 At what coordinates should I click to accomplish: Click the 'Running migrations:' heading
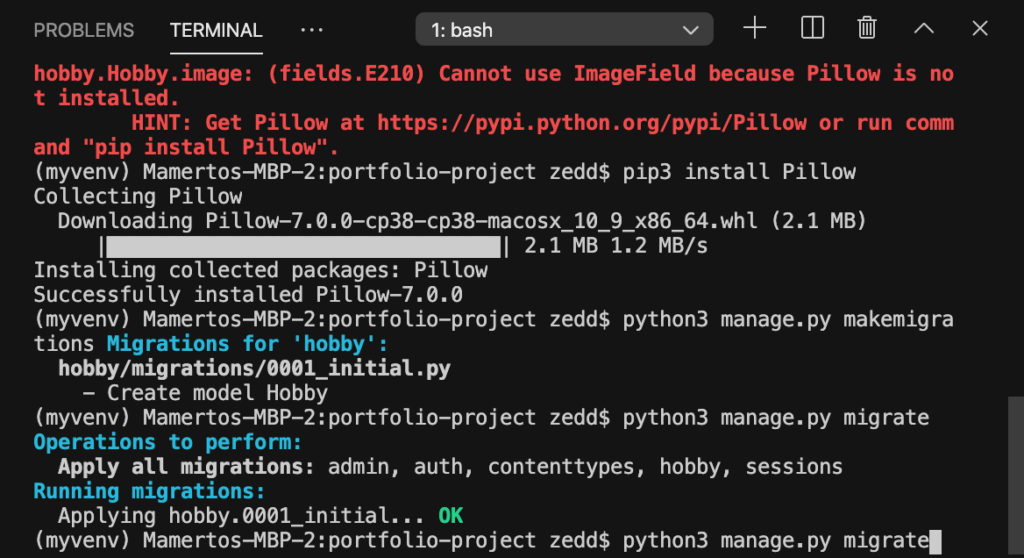[149, 491]
